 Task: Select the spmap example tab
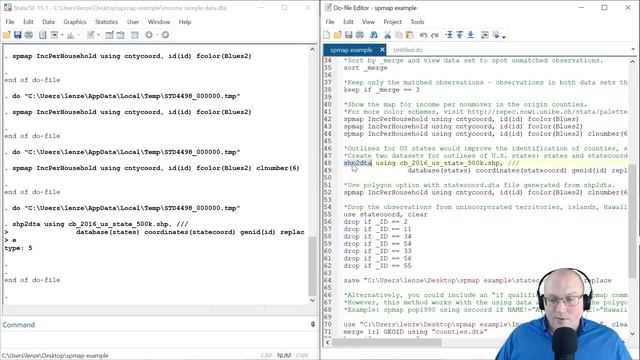point(351,50)
